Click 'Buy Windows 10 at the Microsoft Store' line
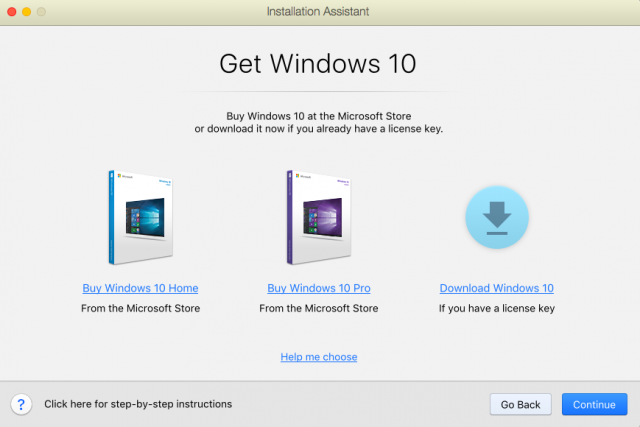Image resolution: width=640 pixels, height=427 pixels. pyautogui.click(x=319, y=116)
